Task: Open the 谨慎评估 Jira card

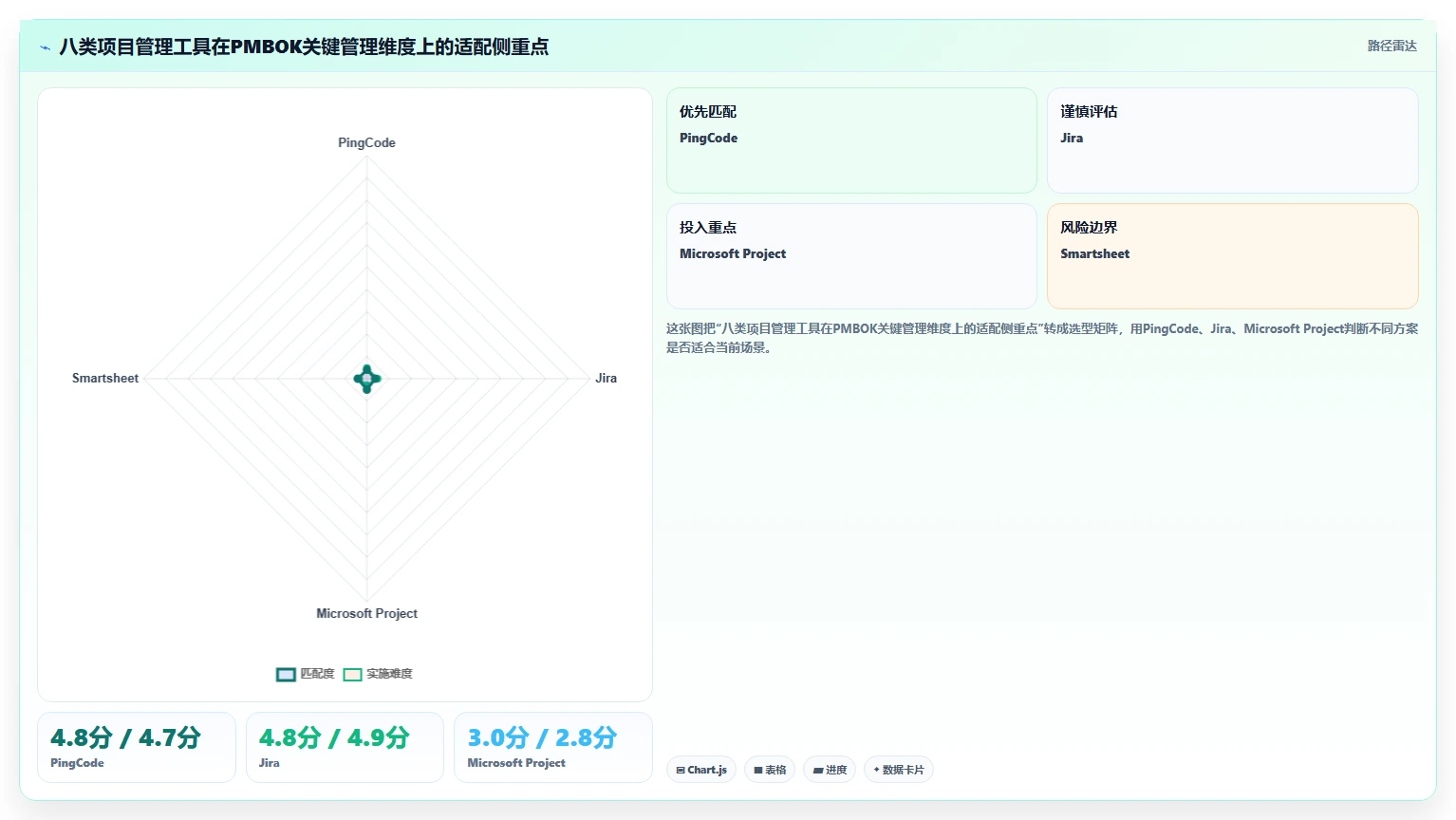Action: pos(1233,140)
